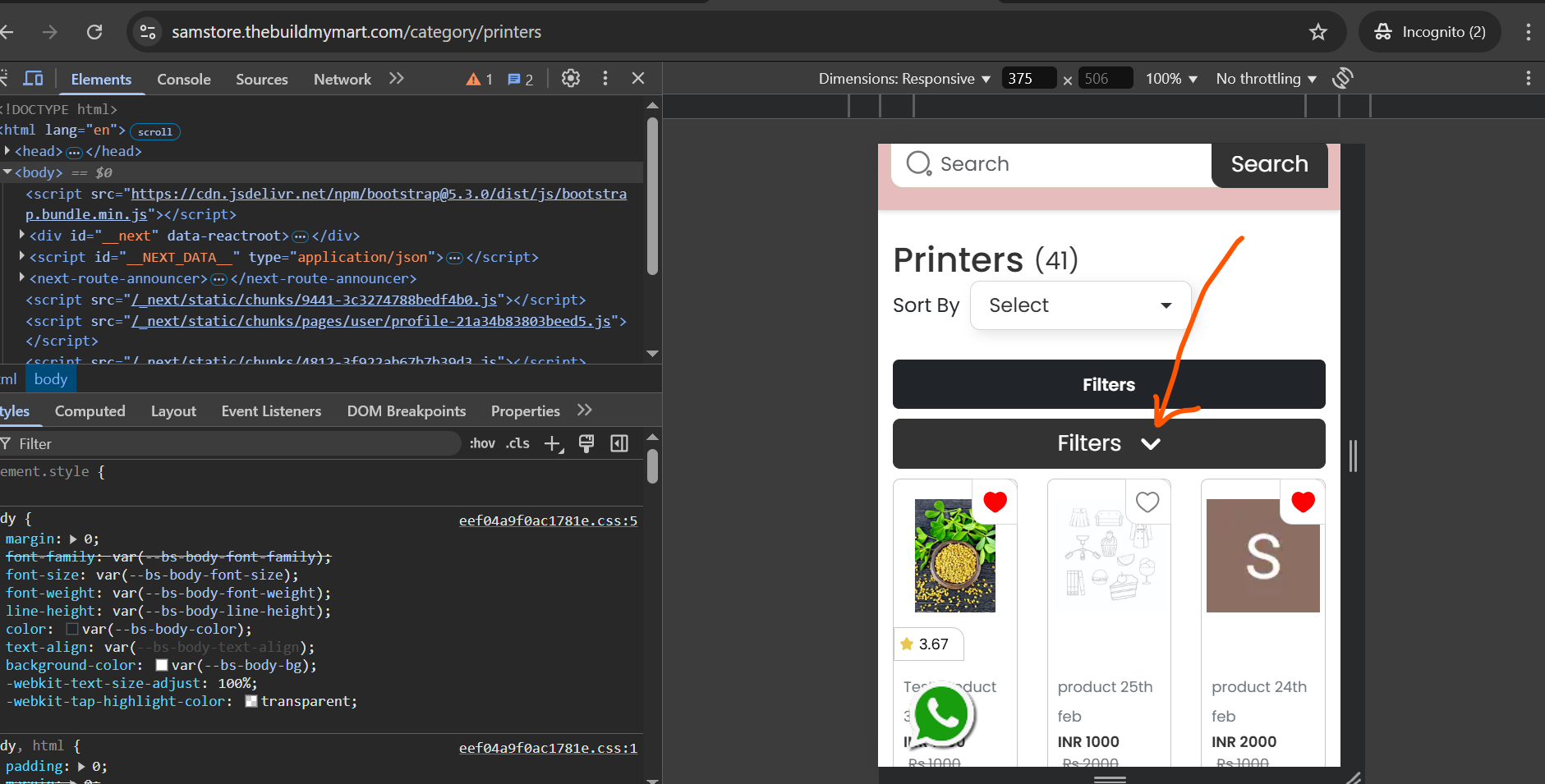Open the Properties tab

tap(526, 411)
